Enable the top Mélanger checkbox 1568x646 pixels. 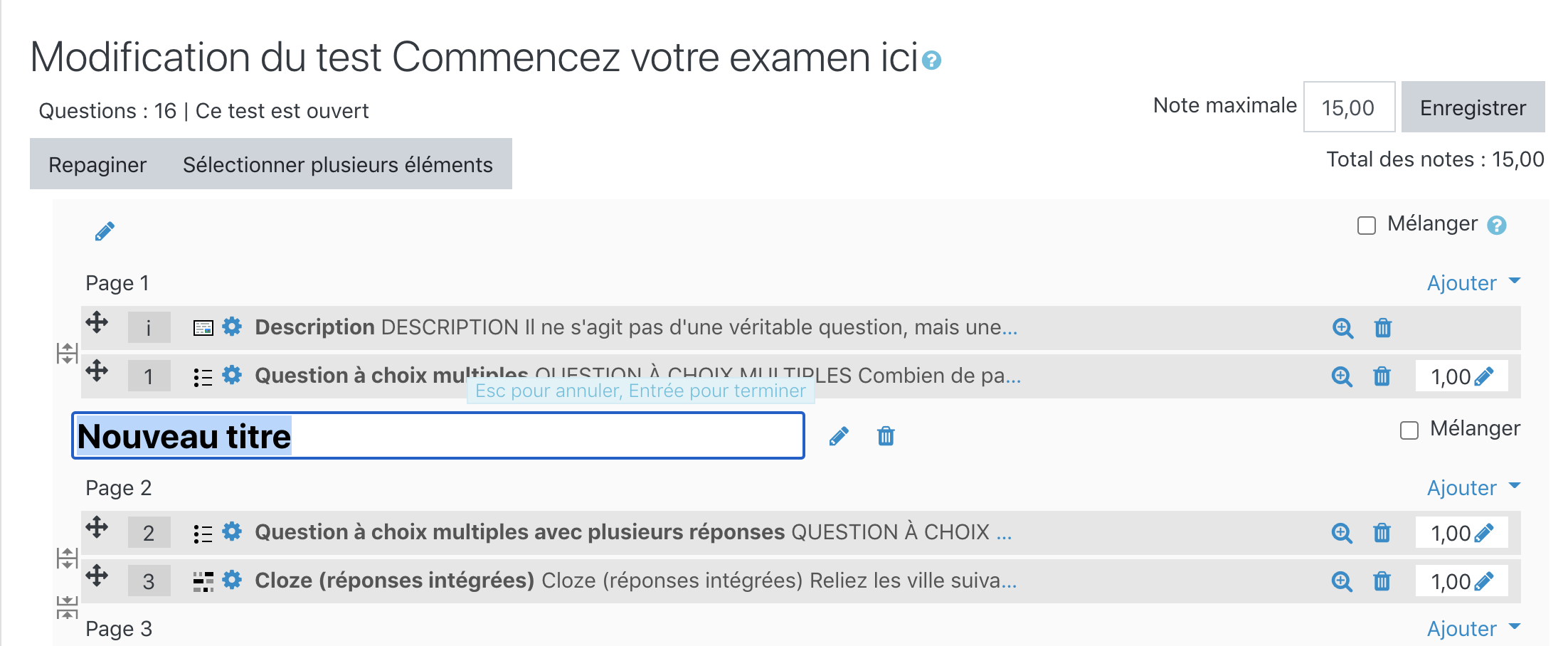1366,226
